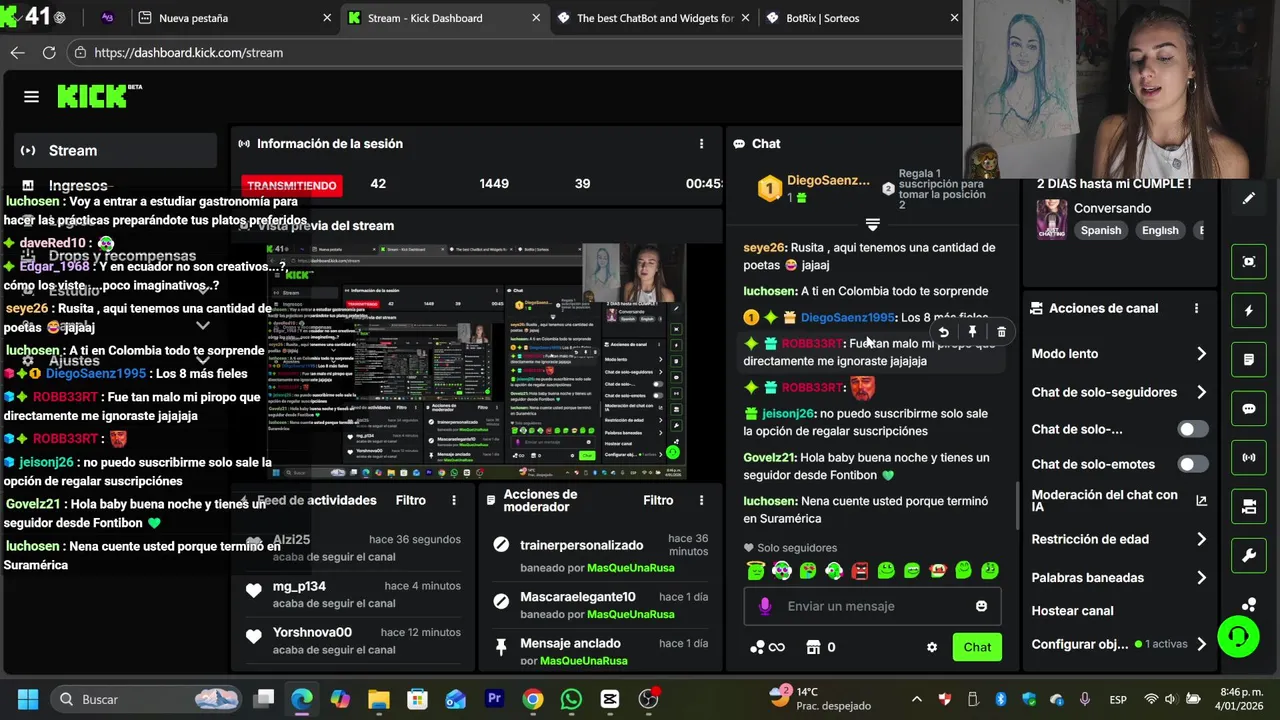The width and height of the screenshot is (1280, 720).
Task: Click mg_p134 follower entry
Action: (x=353, y=594)
